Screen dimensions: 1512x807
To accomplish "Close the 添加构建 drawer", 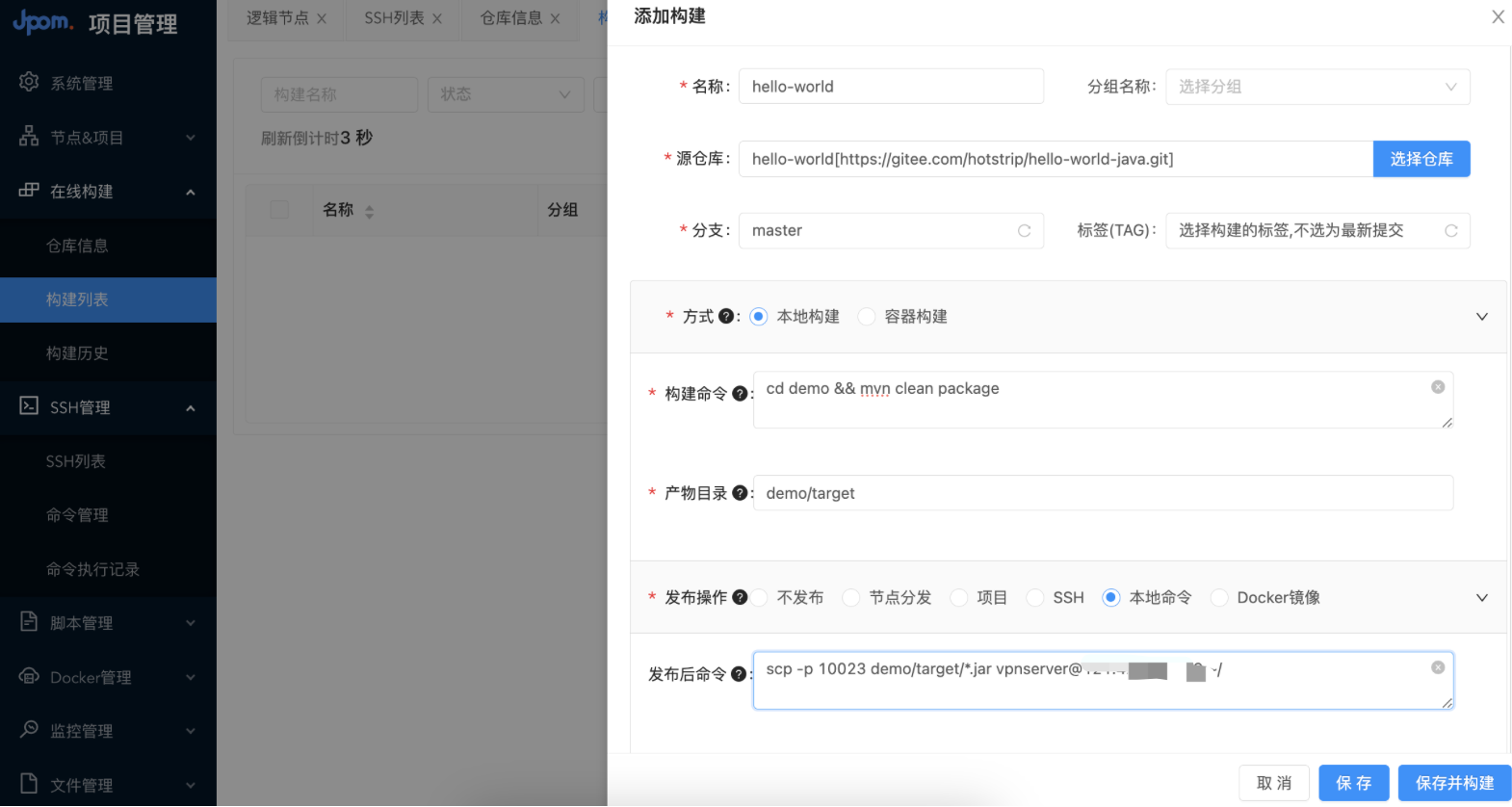I will click(1498, 17).
